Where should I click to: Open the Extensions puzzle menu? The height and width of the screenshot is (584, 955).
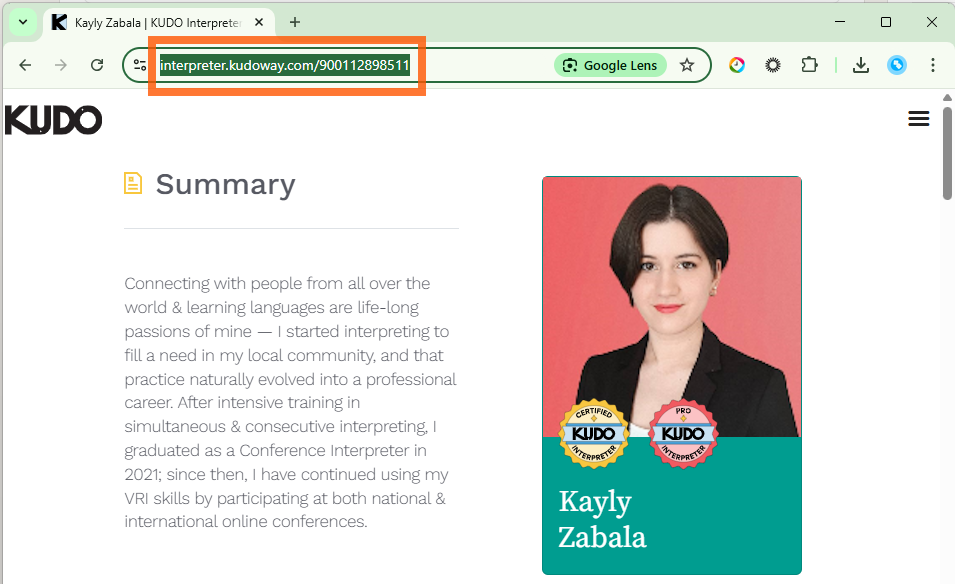click(809, 65)
